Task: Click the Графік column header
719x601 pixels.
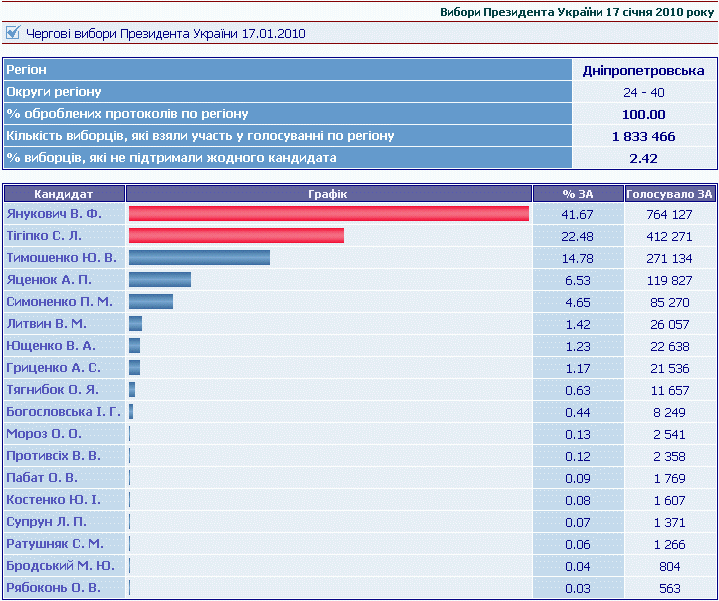Action: click(328, 194)
